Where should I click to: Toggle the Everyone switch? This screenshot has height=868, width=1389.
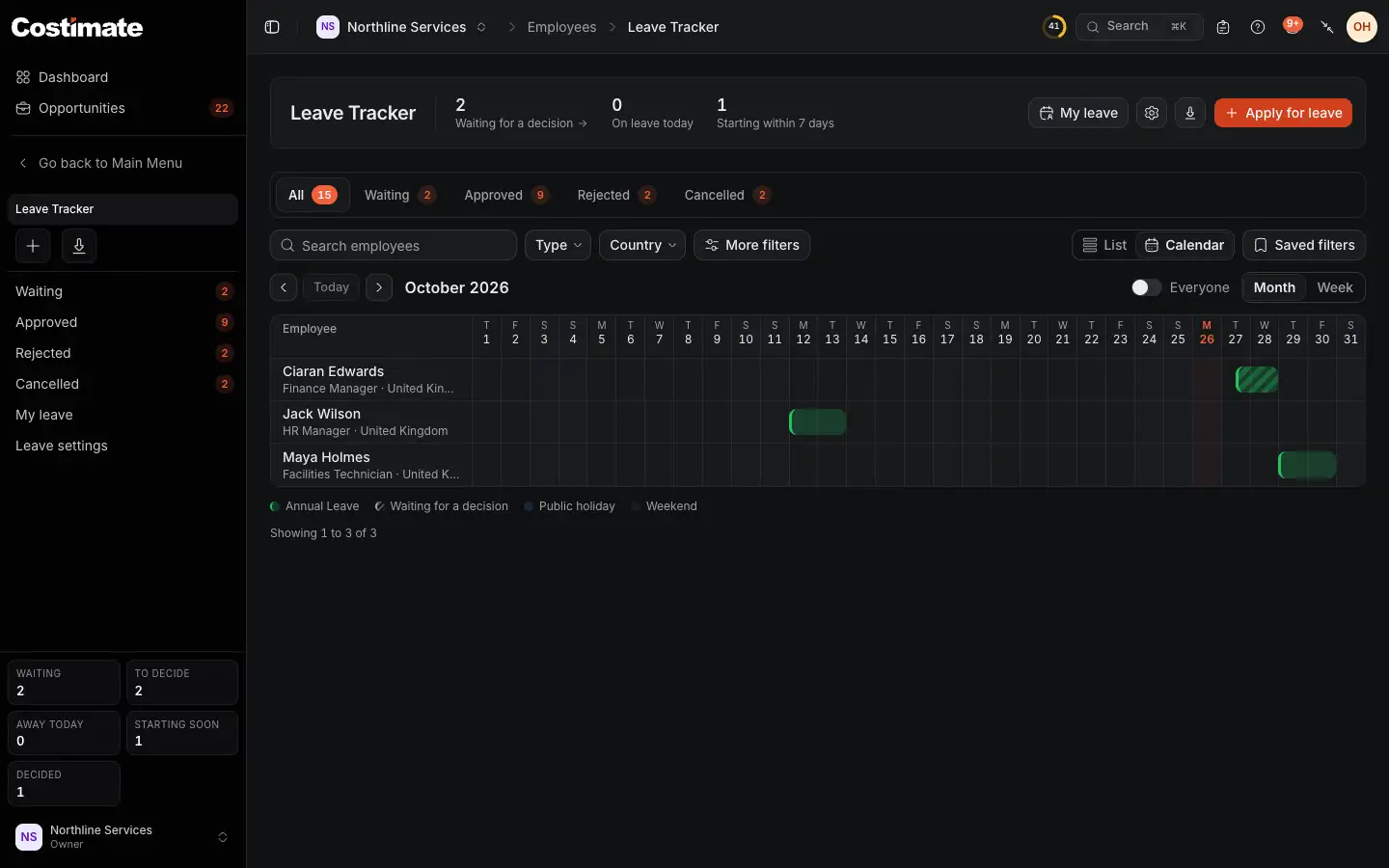[1146, 287]
